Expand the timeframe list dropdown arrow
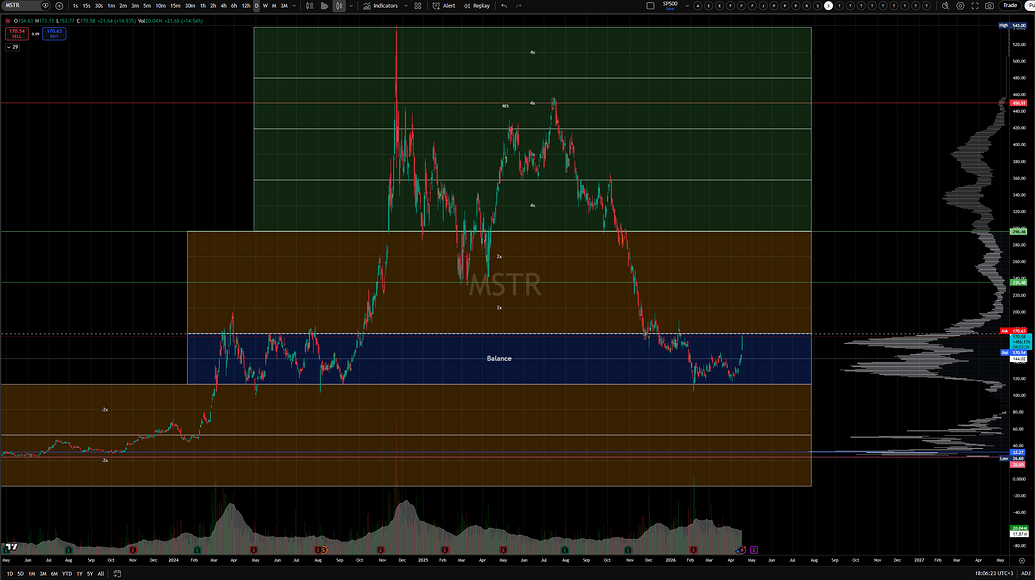The height and width of the screenshot is (580, 1035). point(294,5)
